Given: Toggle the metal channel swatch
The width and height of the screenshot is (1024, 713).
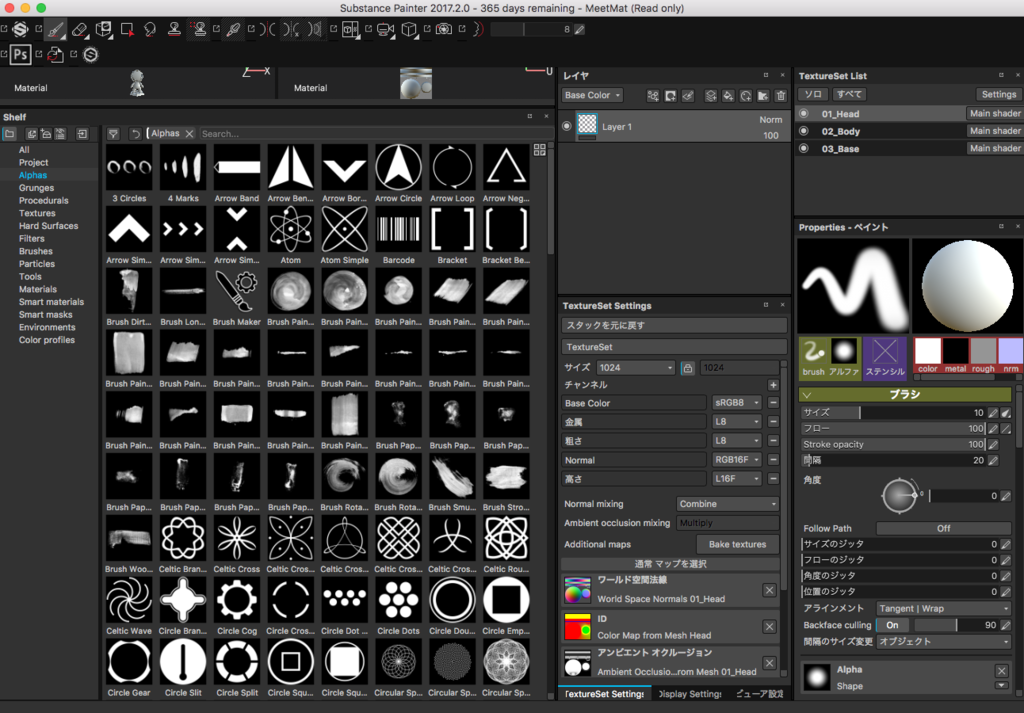Looking at the screenshot, I should click(x=955, y=355).
